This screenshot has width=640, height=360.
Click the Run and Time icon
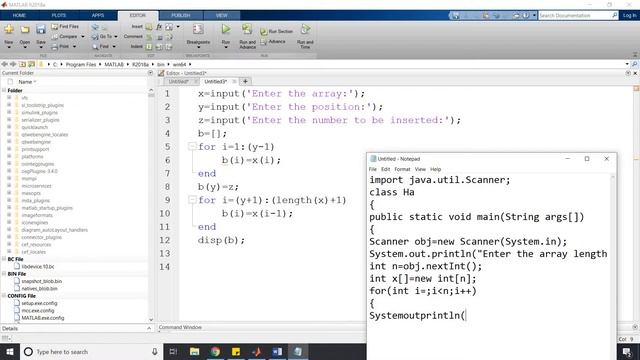pyautogui.click(x=305, y=29)
